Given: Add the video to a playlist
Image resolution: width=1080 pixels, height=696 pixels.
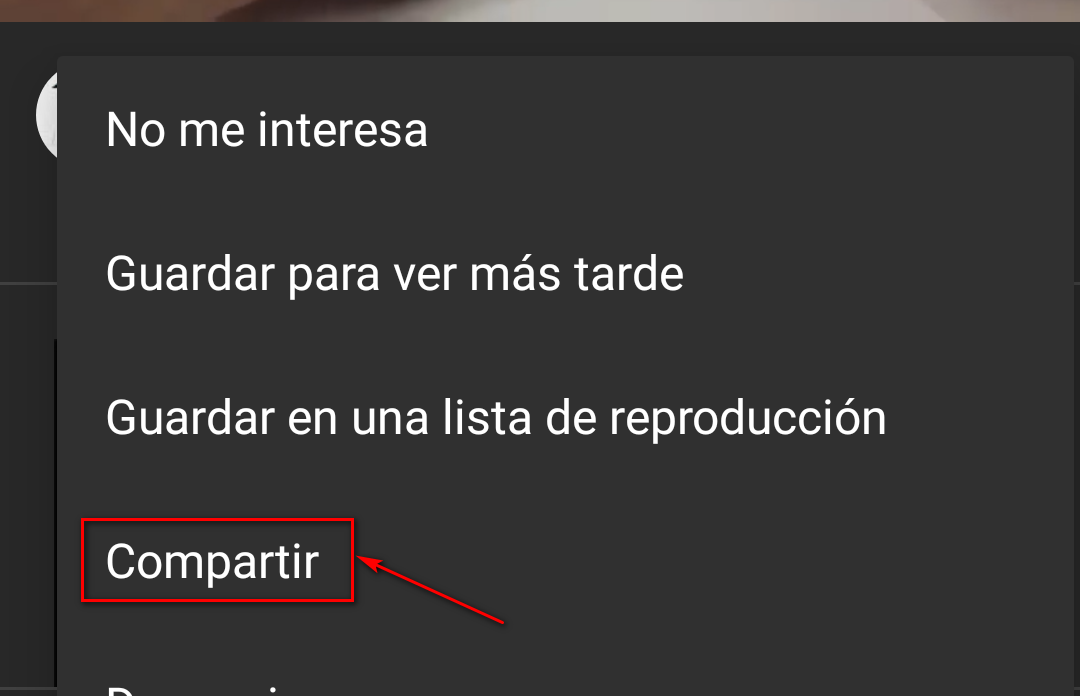Looking at the screenshot, I should 565,418.
